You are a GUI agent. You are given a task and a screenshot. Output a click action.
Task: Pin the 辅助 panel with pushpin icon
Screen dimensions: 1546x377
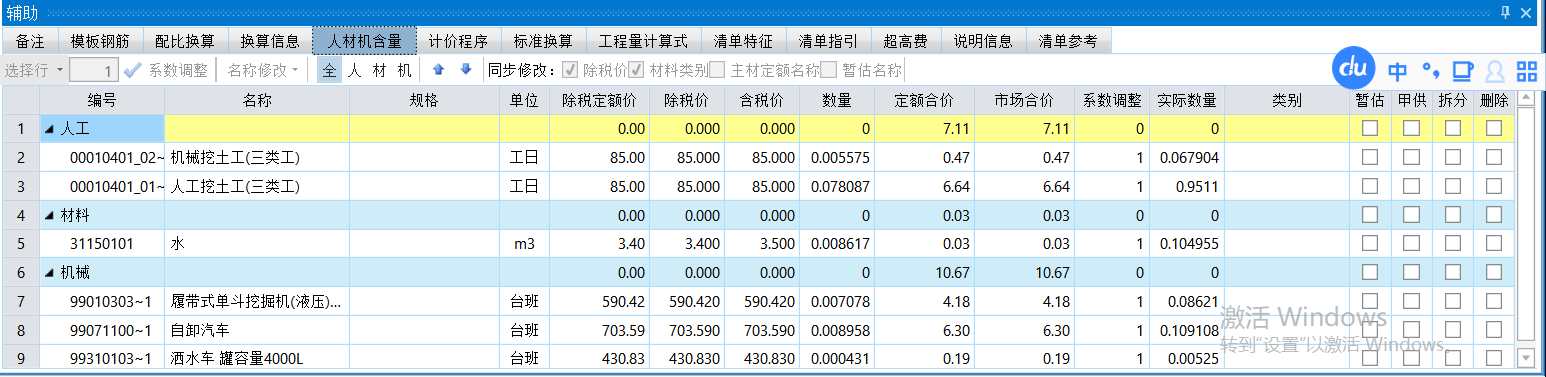click(x=1505, y=12)
